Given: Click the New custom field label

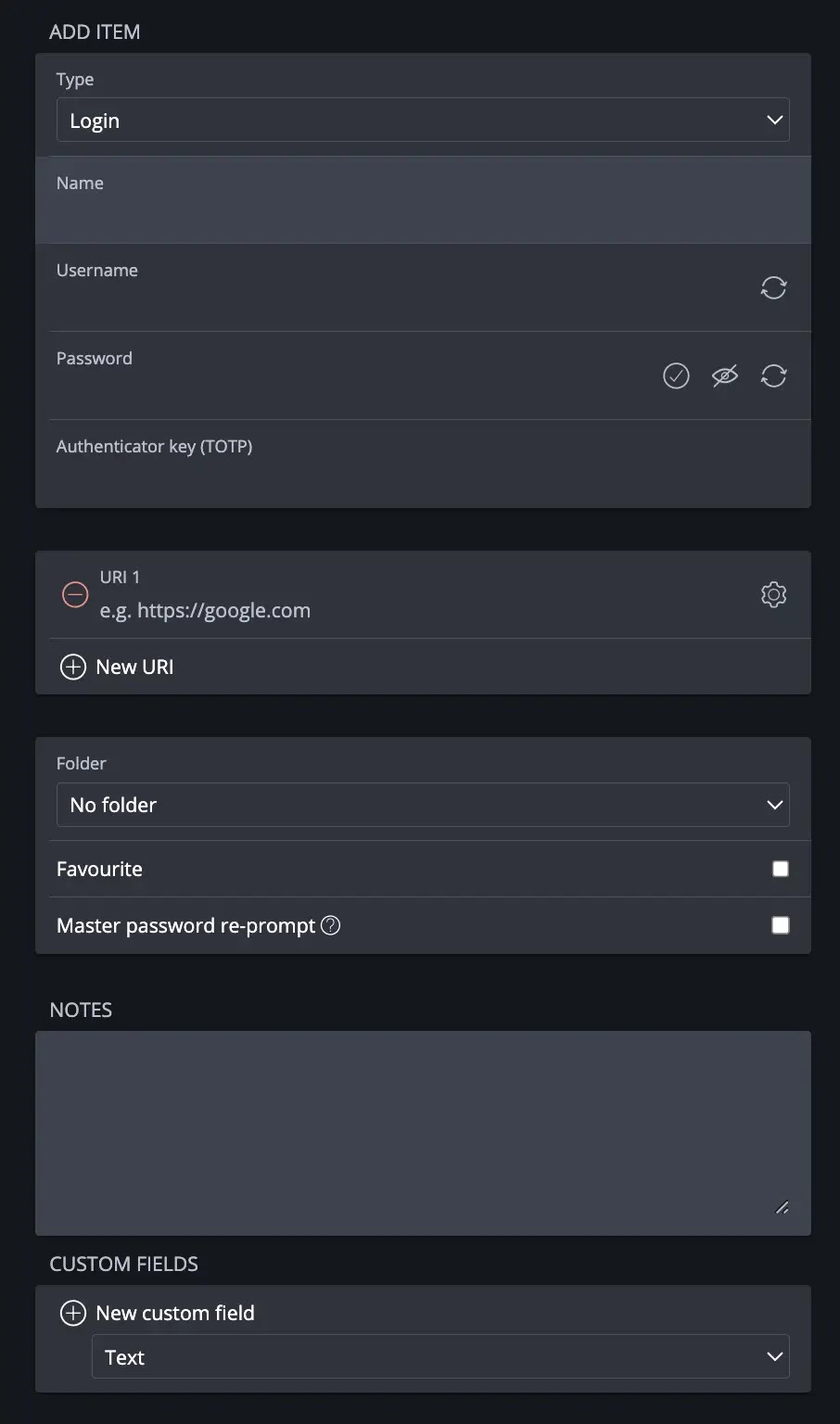Looking at the screenshot, I should (175, 1313).
